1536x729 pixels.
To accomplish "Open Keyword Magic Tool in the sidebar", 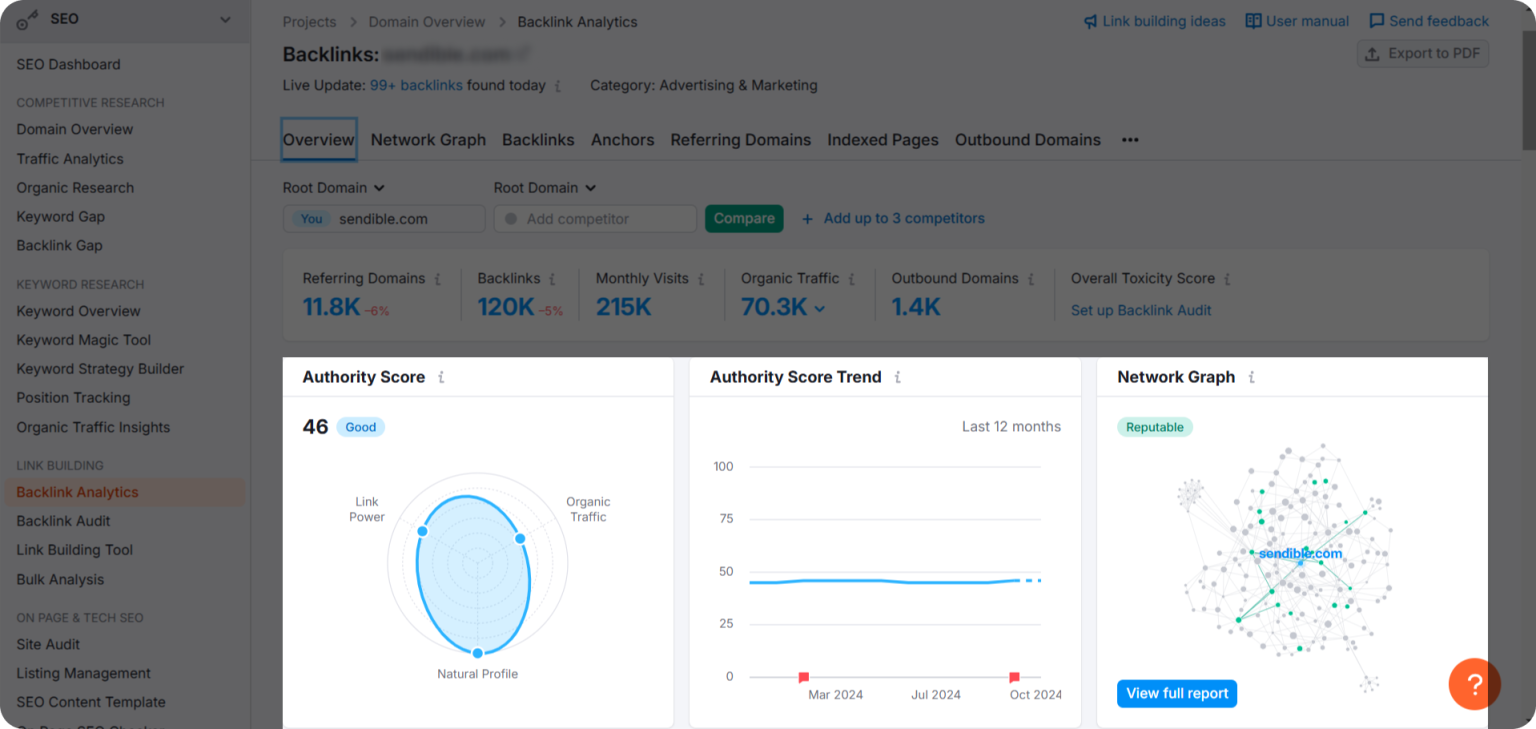I will [x=84, y=340].
